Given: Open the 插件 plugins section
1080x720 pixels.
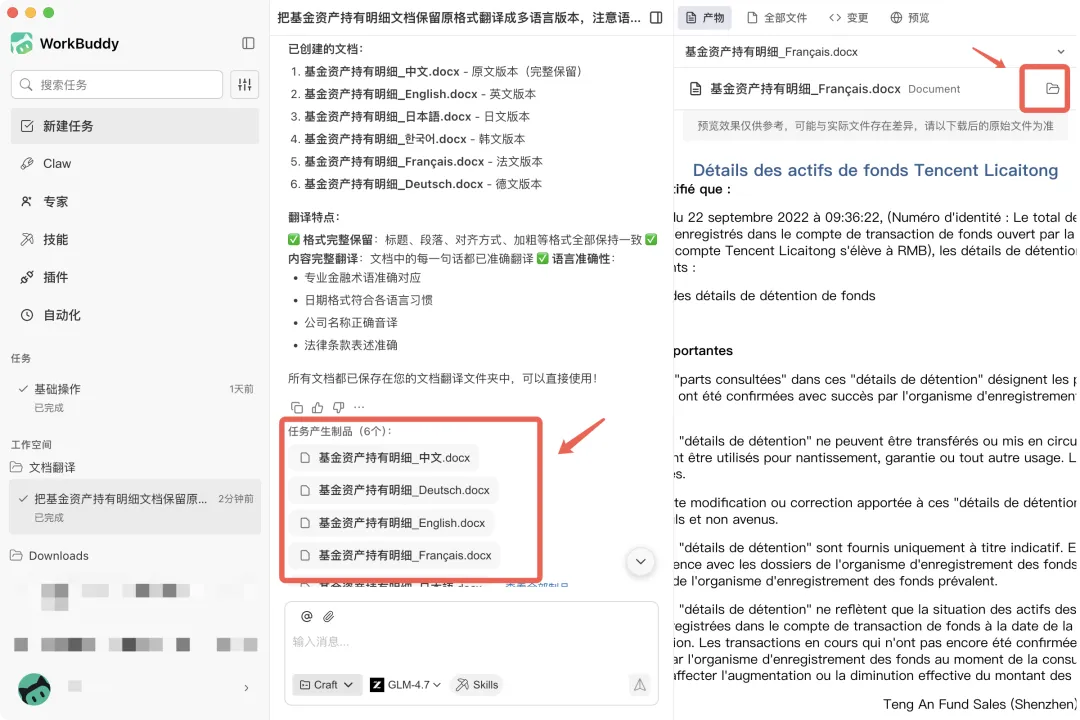Looking at the screenshot, I should point(135,278).
